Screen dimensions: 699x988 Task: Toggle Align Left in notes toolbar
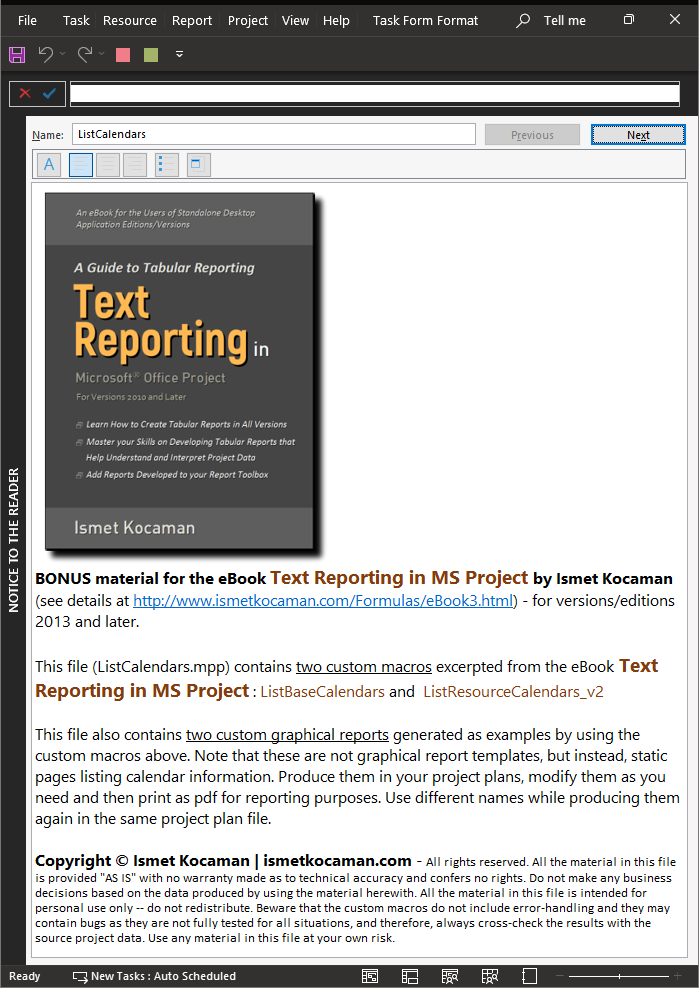click(x=81, y=165)
